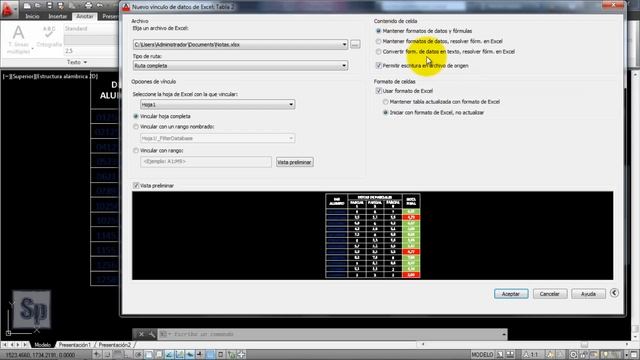Viewport: 640px width, 360px height.
Task: Select Mantener formatos de datos, resolver fórm. en Excel
Action: 439,41
